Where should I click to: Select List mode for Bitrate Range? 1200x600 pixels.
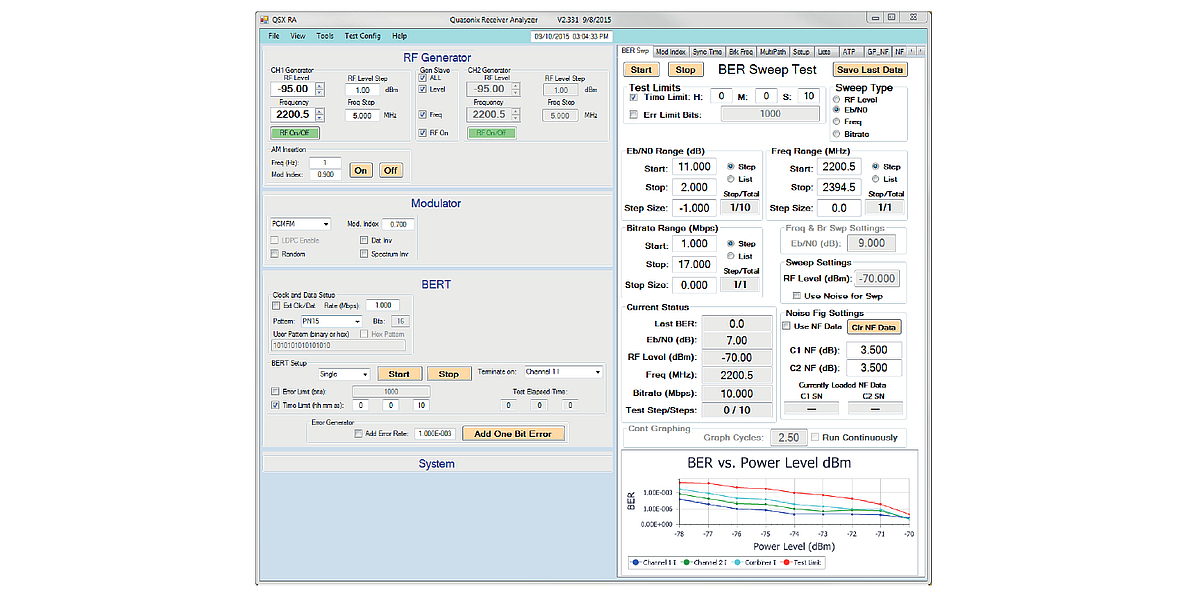730,256
